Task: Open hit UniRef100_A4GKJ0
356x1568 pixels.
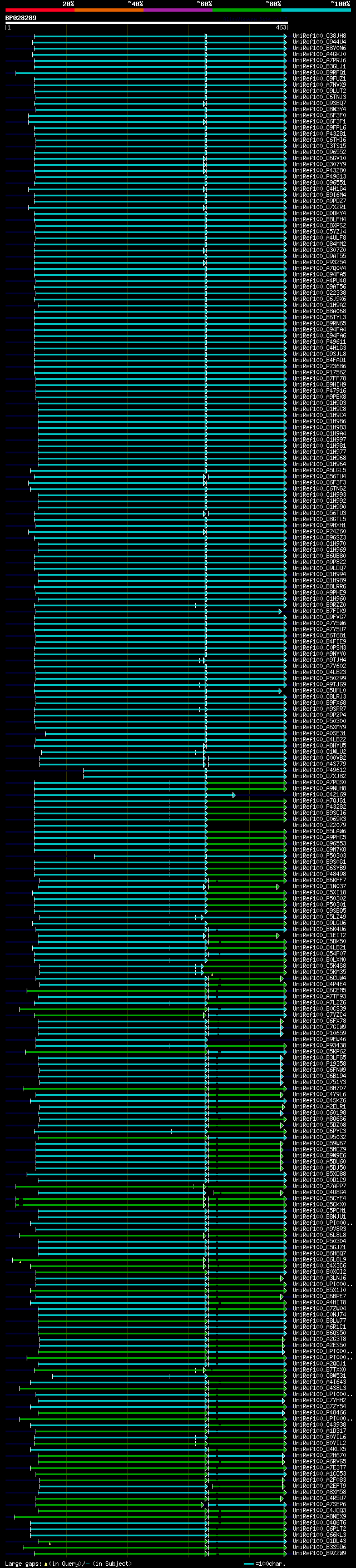Action: click(319, 54)
